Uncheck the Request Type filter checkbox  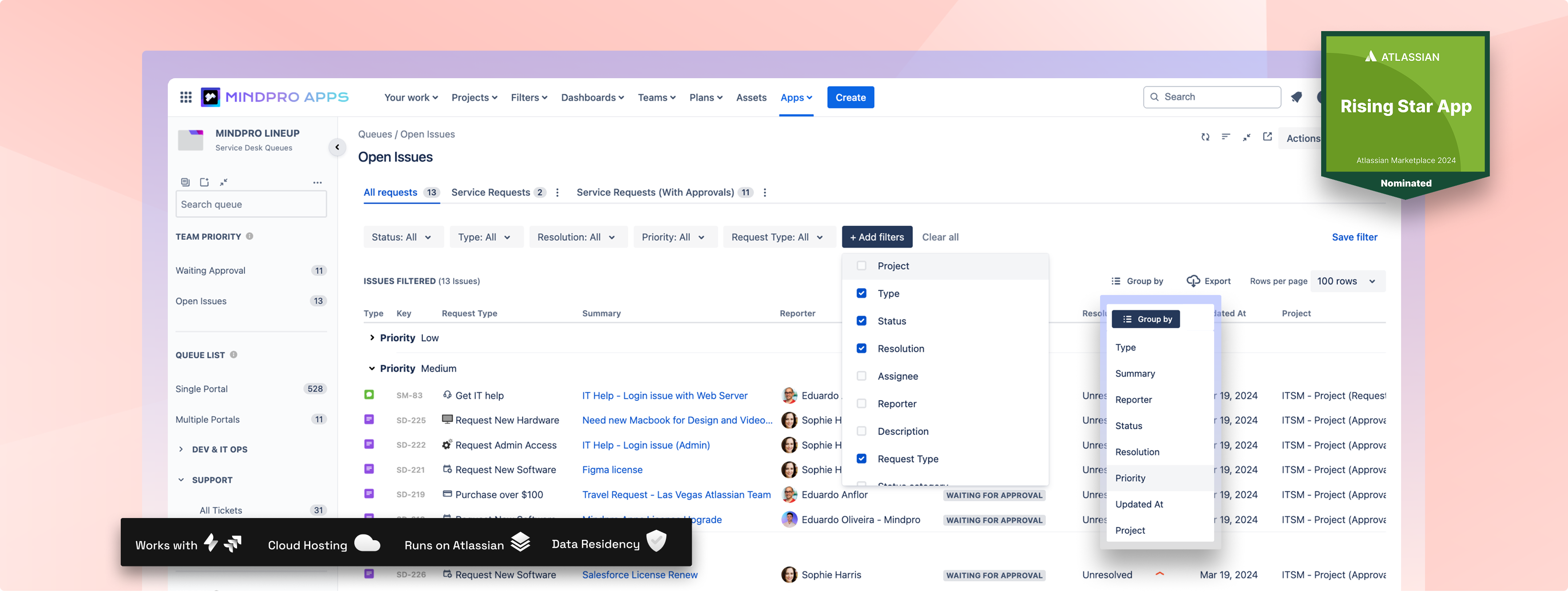861,460
